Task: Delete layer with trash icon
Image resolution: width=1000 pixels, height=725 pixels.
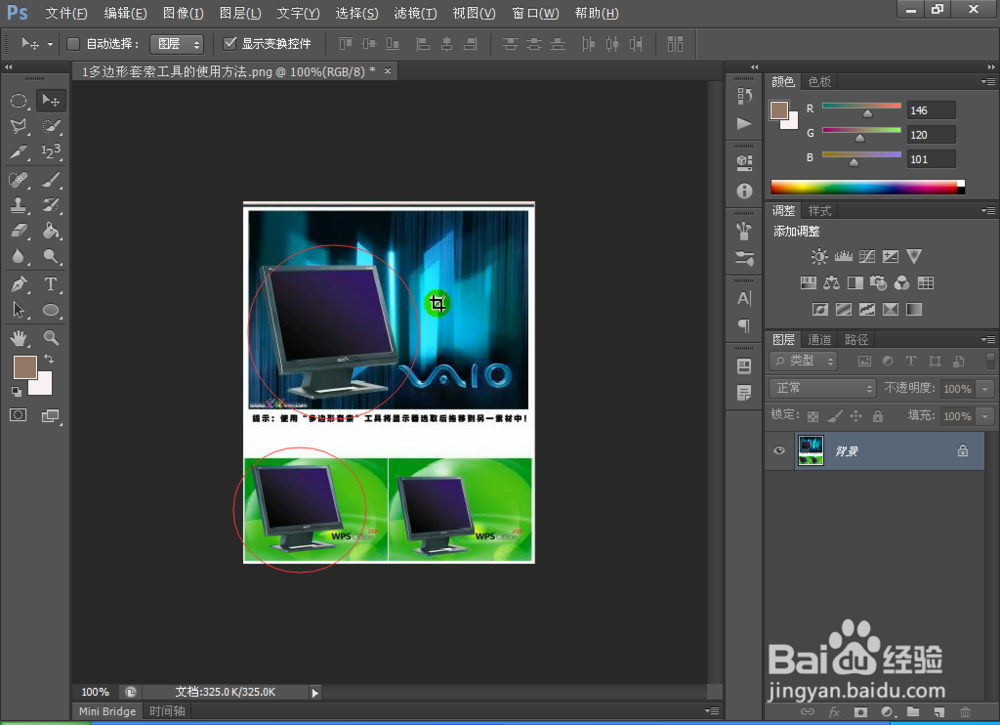Action: pos(965,712)
